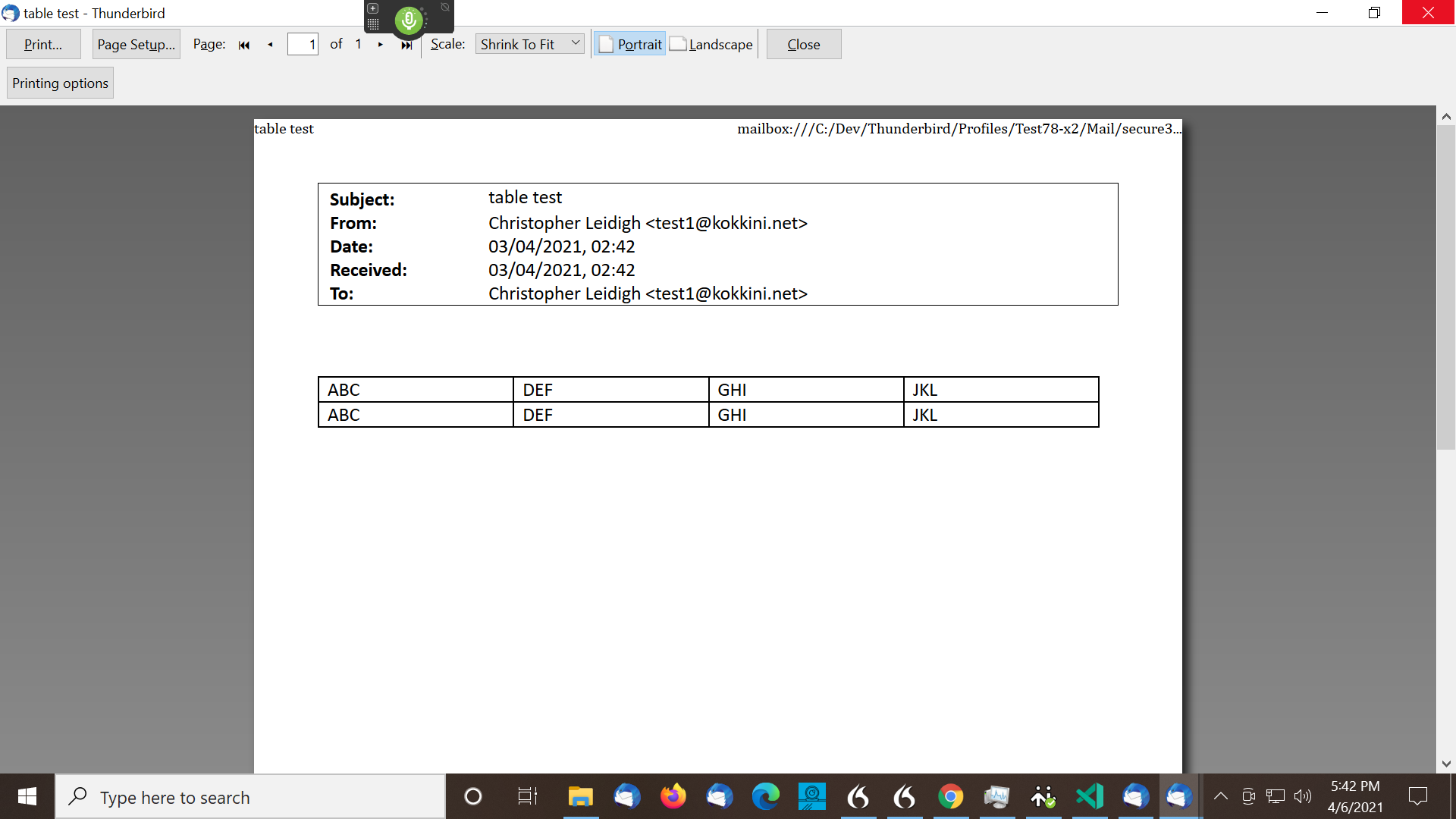Go to previous page arrow
1456x819 pixels.
pyautogui.click(x=270, y=45)
